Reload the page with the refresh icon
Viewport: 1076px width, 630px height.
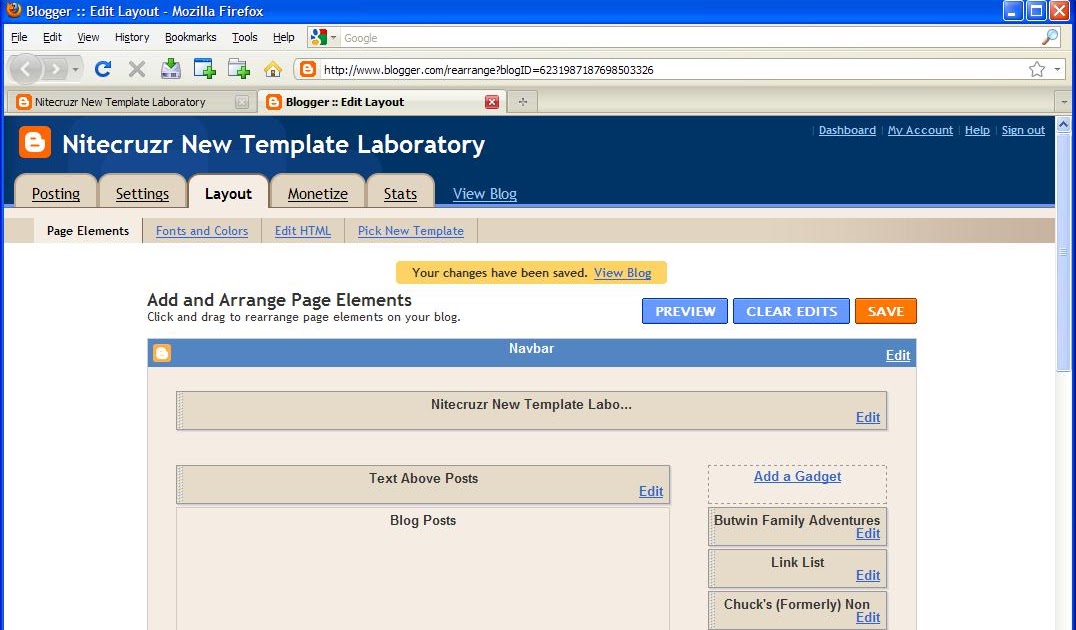[x=103, y=69]
